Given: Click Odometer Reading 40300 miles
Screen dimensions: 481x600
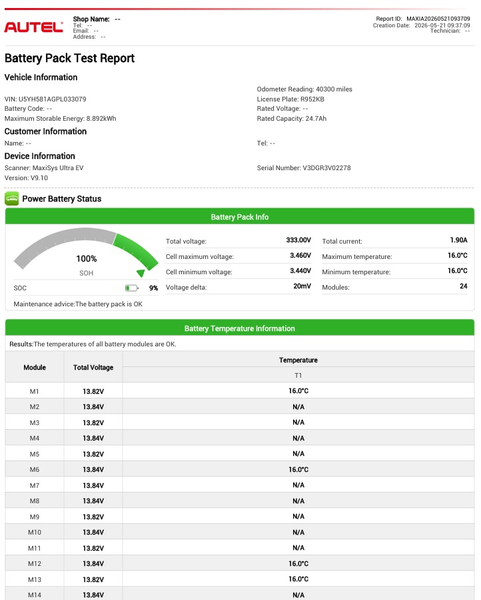Looking at the screenshot, I should (x=304, y=89).
